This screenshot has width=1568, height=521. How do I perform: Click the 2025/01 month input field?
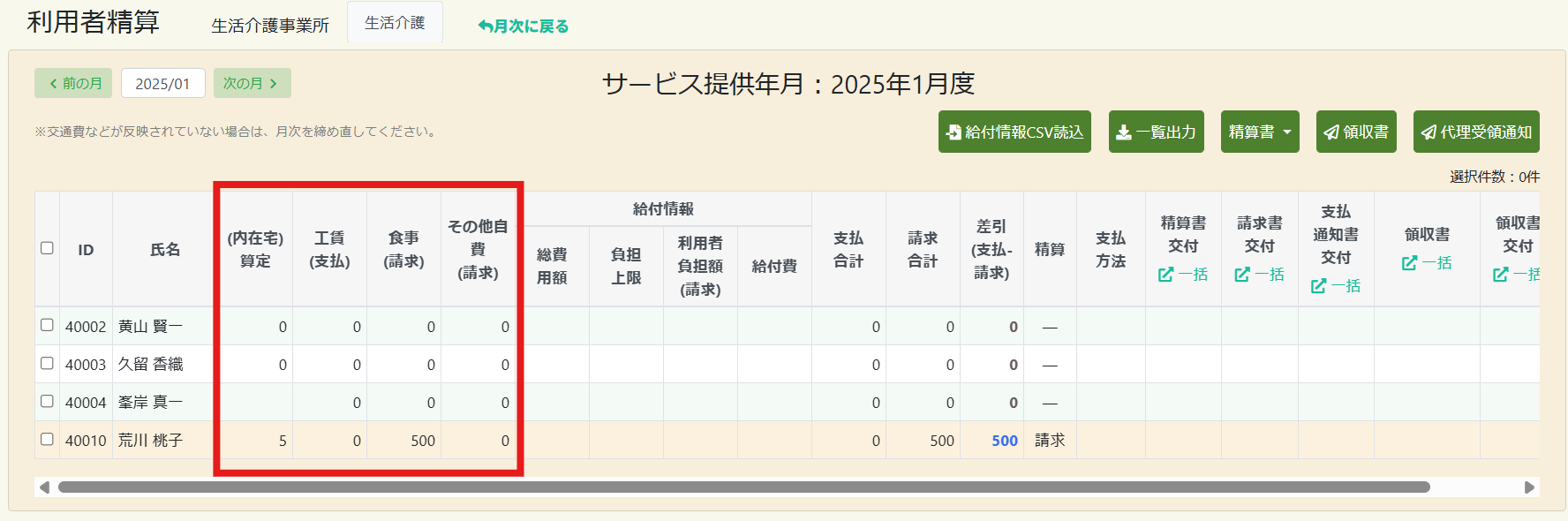point(163,83)
